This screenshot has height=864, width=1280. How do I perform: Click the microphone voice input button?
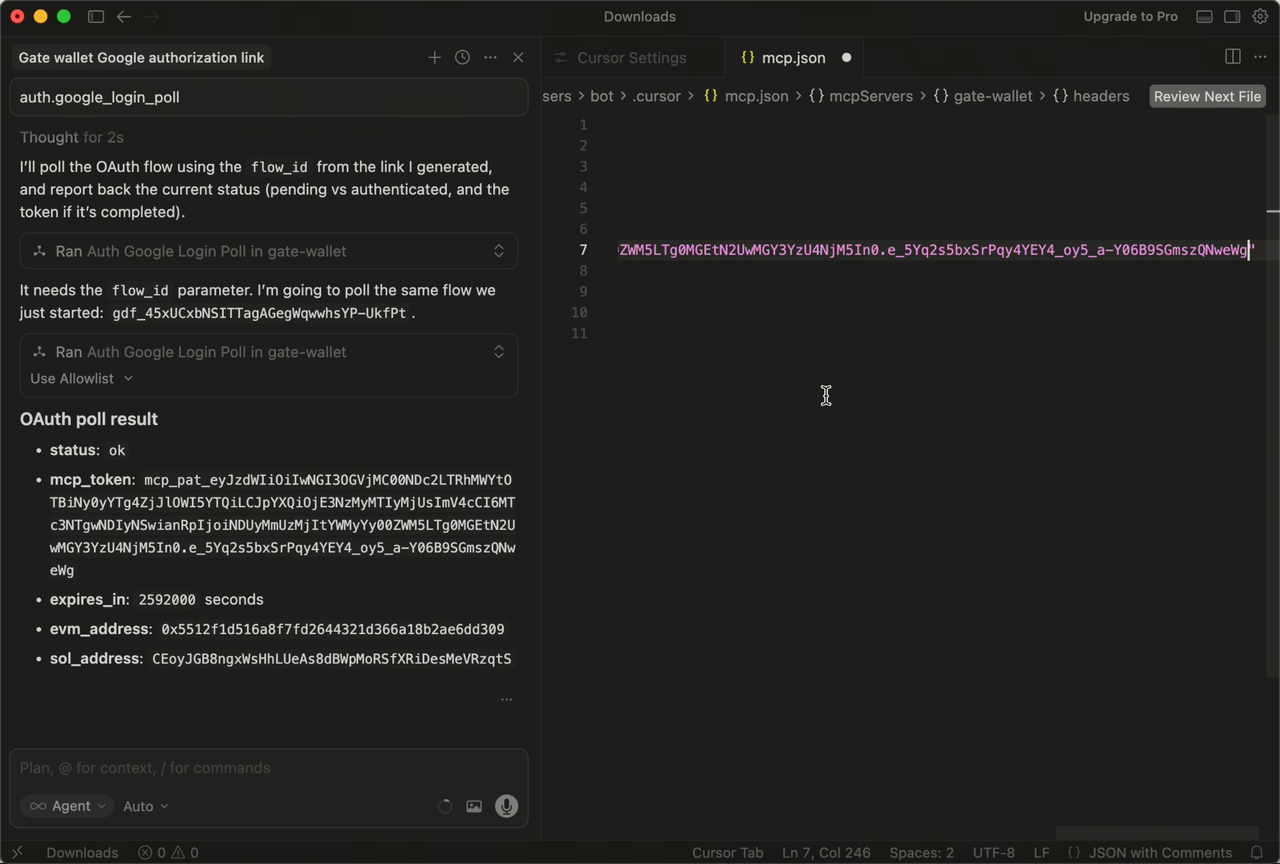pos(507,806)
